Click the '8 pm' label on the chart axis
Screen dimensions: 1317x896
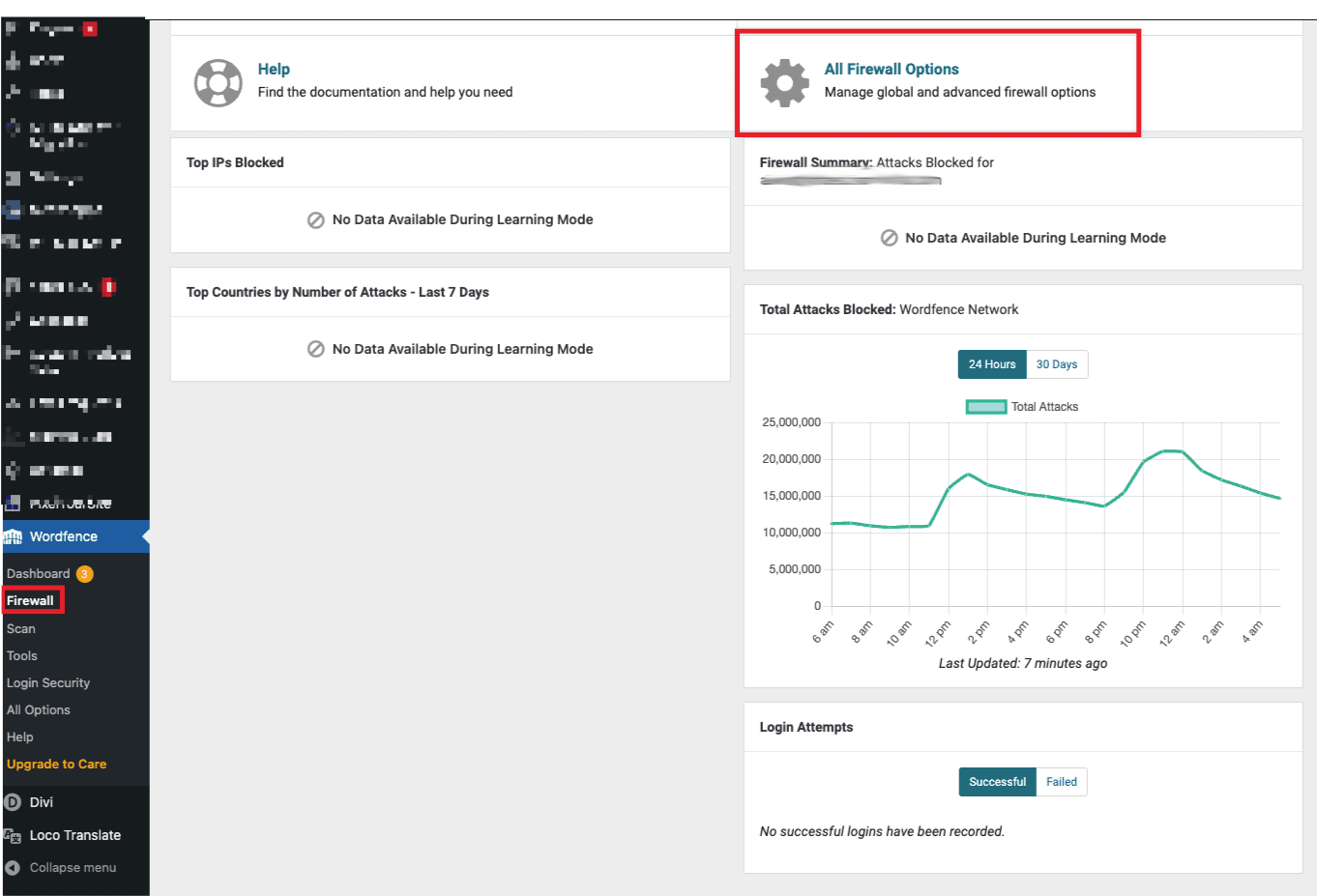coord(1096,632)
